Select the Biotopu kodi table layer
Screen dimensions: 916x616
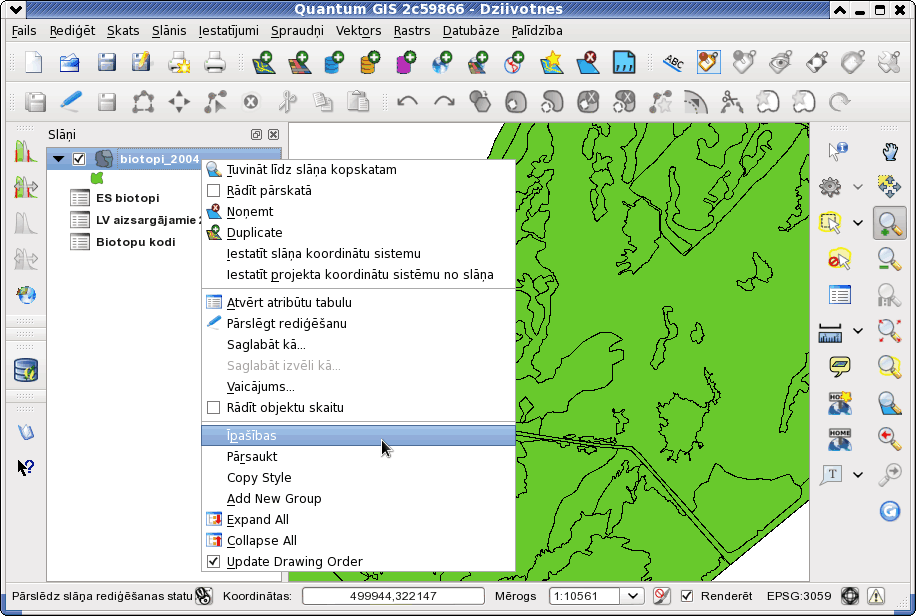click(136, 242)
